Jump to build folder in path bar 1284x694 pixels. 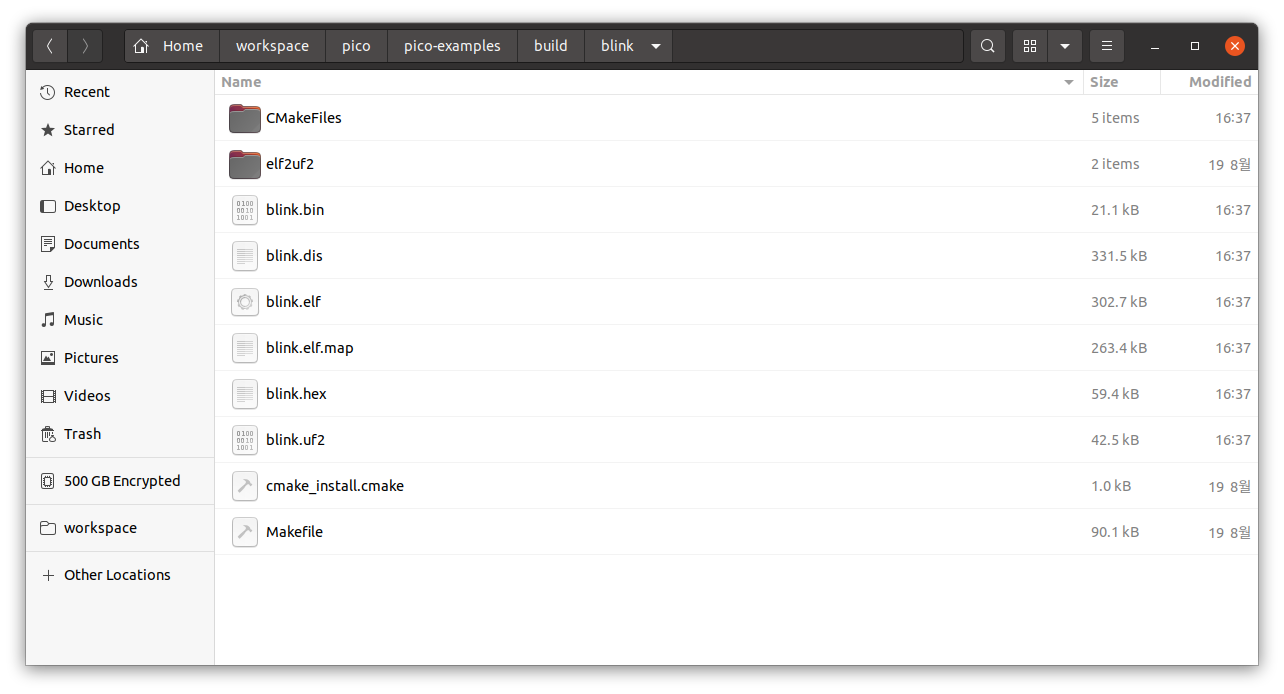click(x=551, y=46)
